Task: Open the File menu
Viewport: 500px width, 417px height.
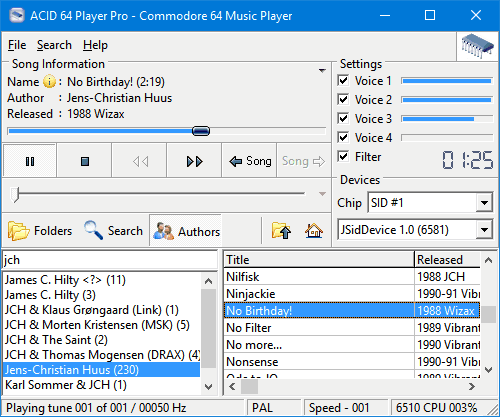Action: click(x=17, y=45)
